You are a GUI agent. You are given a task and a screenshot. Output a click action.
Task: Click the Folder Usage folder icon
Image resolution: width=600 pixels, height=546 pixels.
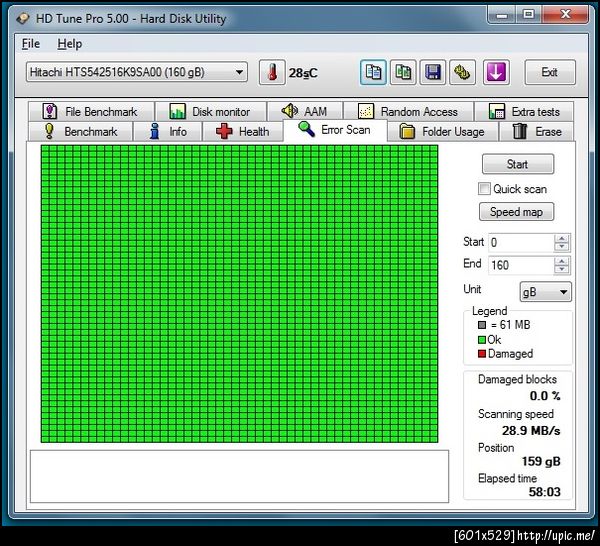[x=407, y=131]
